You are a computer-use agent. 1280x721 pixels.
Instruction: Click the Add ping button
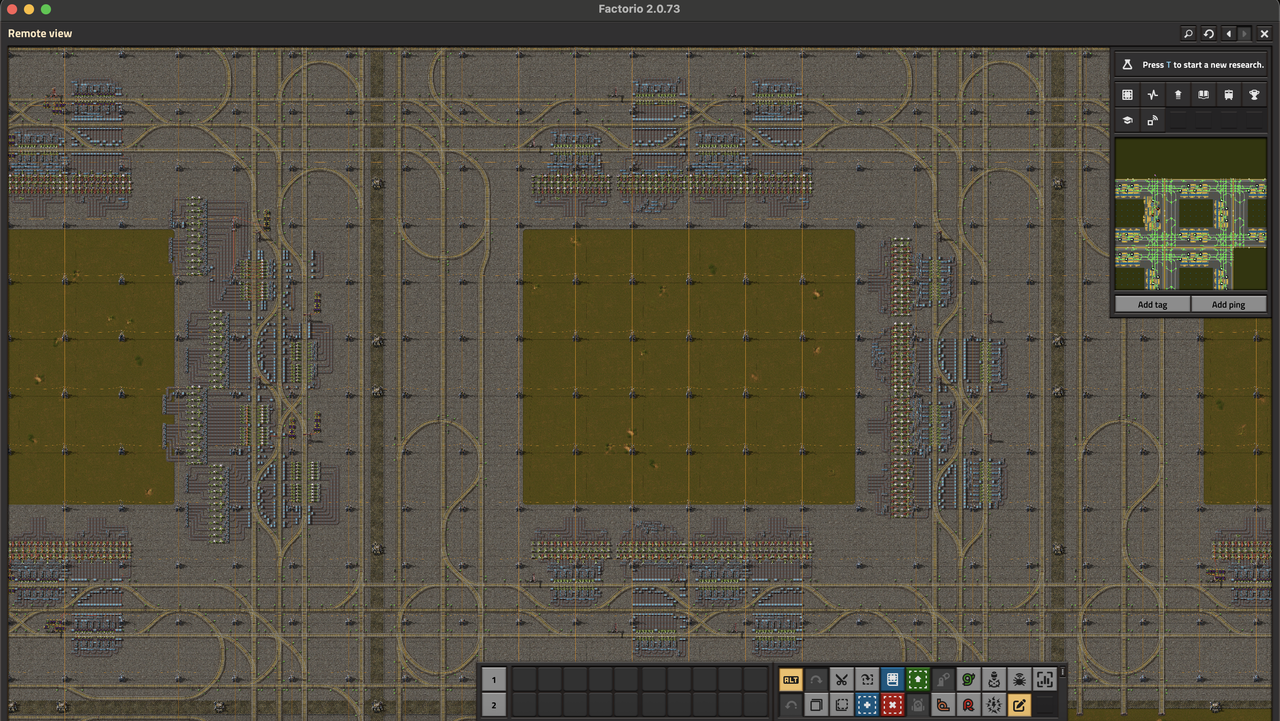point(1229,304)
